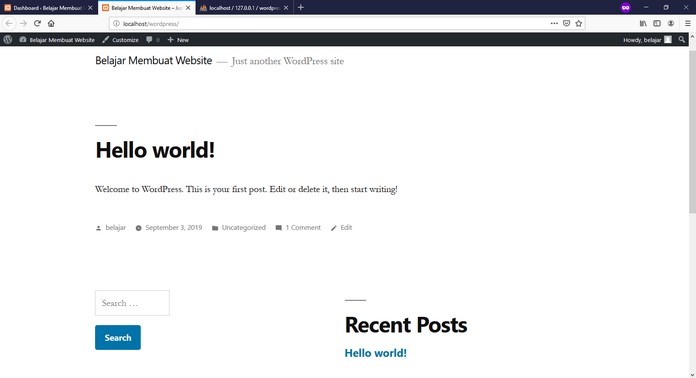Viewport: 696px width, 378px height.
Task: Restore down the browser window
Action: click(x=666, y=8)
